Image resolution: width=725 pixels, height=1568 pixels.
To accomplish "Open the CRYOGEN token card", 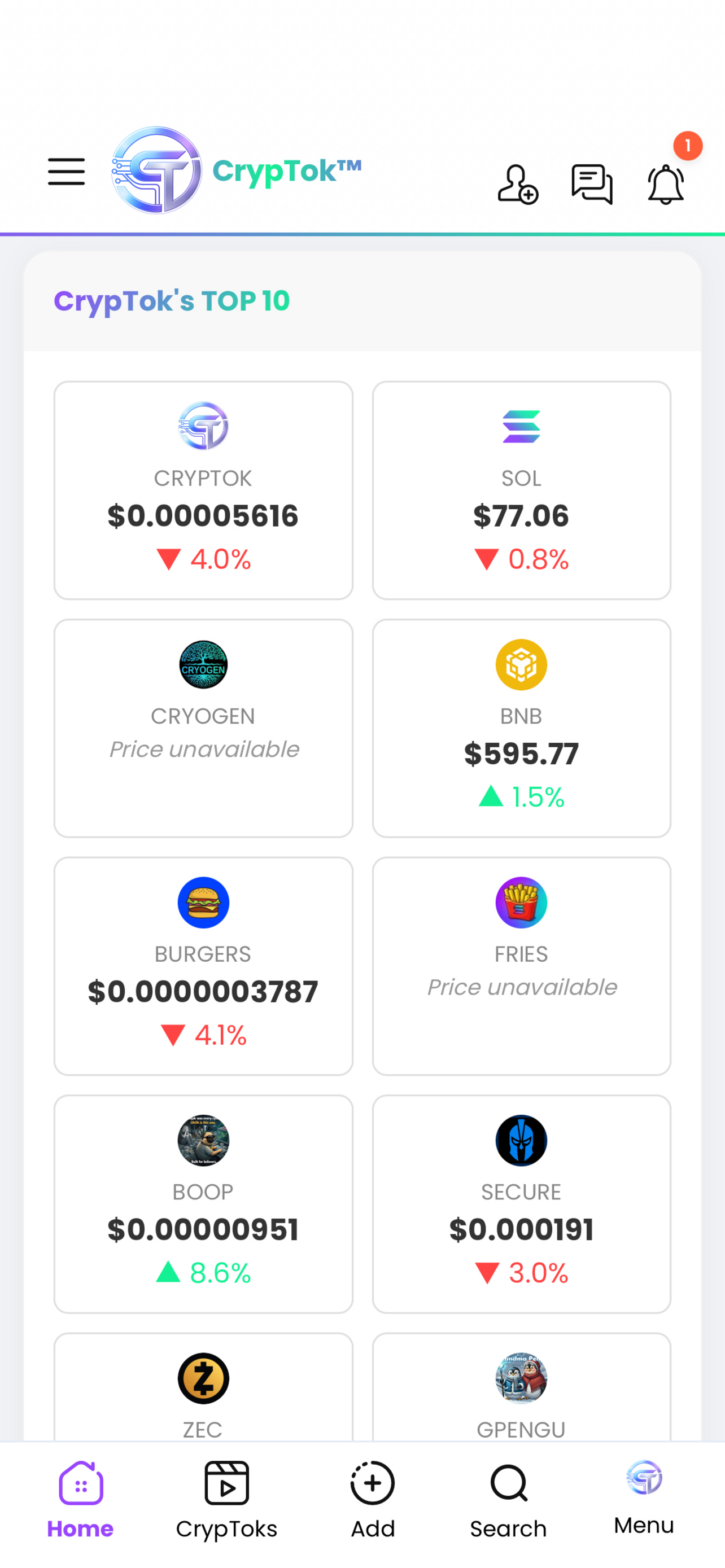I will (203, 728).
